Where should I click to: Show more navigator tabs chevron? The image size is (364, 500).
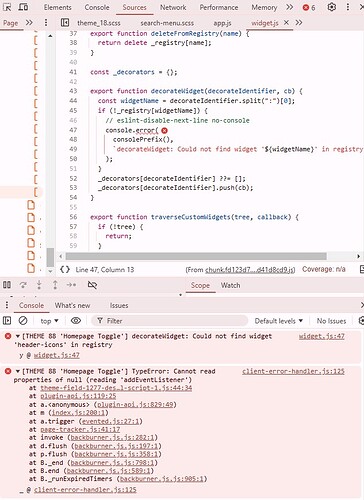[x=29, y=23]
